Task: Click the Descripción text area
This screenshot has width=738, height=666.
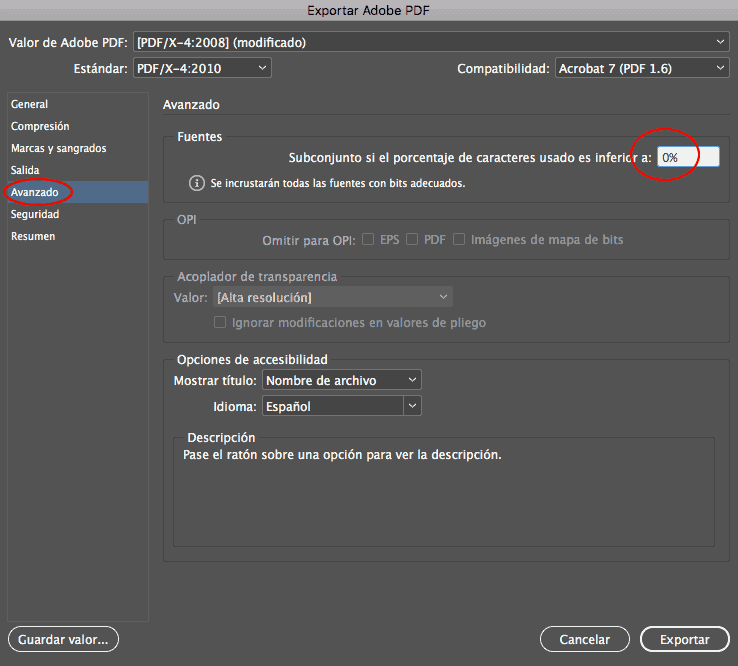Action: point(444,492)
